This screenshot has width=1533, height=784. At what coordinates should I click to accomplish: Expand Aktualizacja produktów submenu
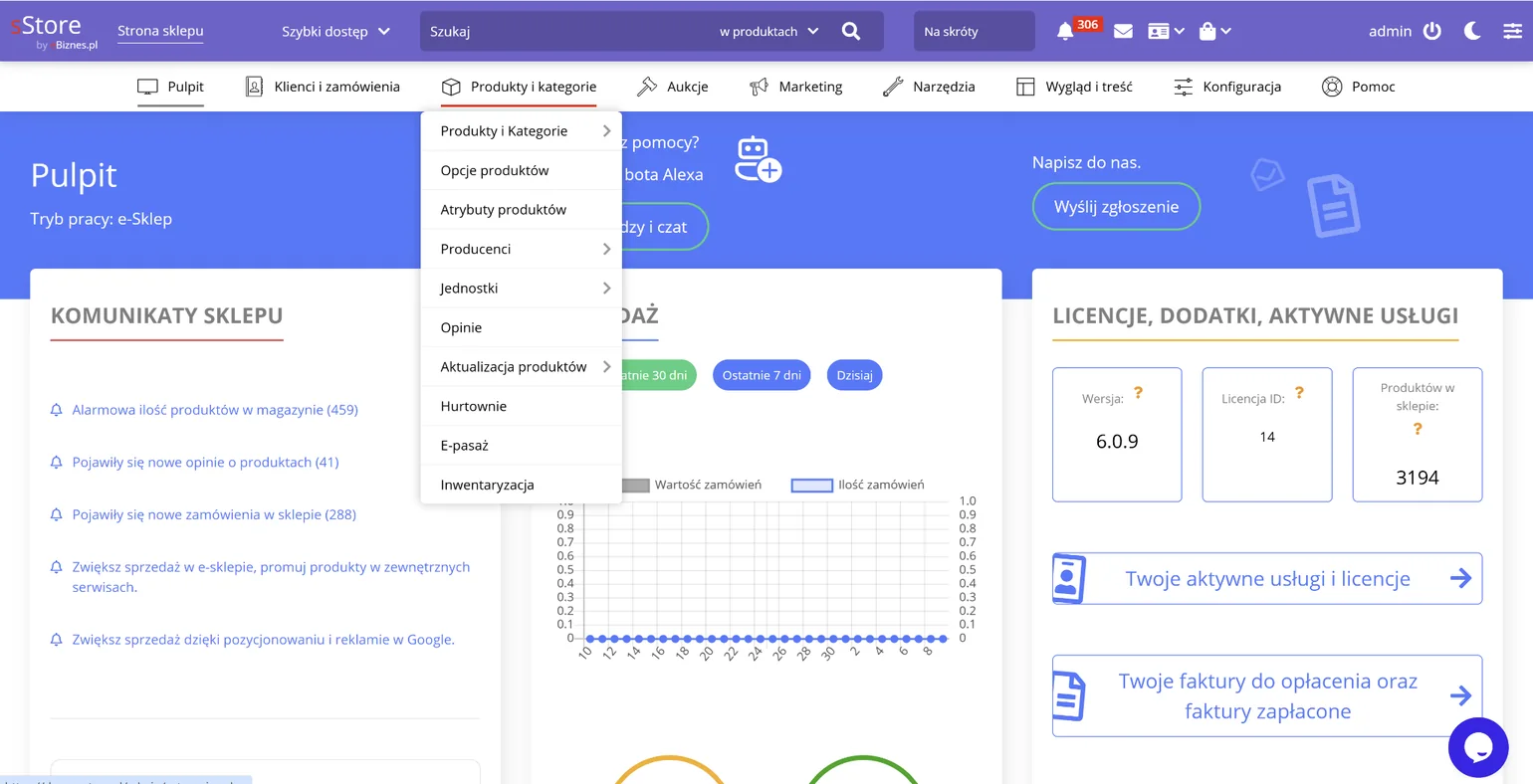point(522,367)
